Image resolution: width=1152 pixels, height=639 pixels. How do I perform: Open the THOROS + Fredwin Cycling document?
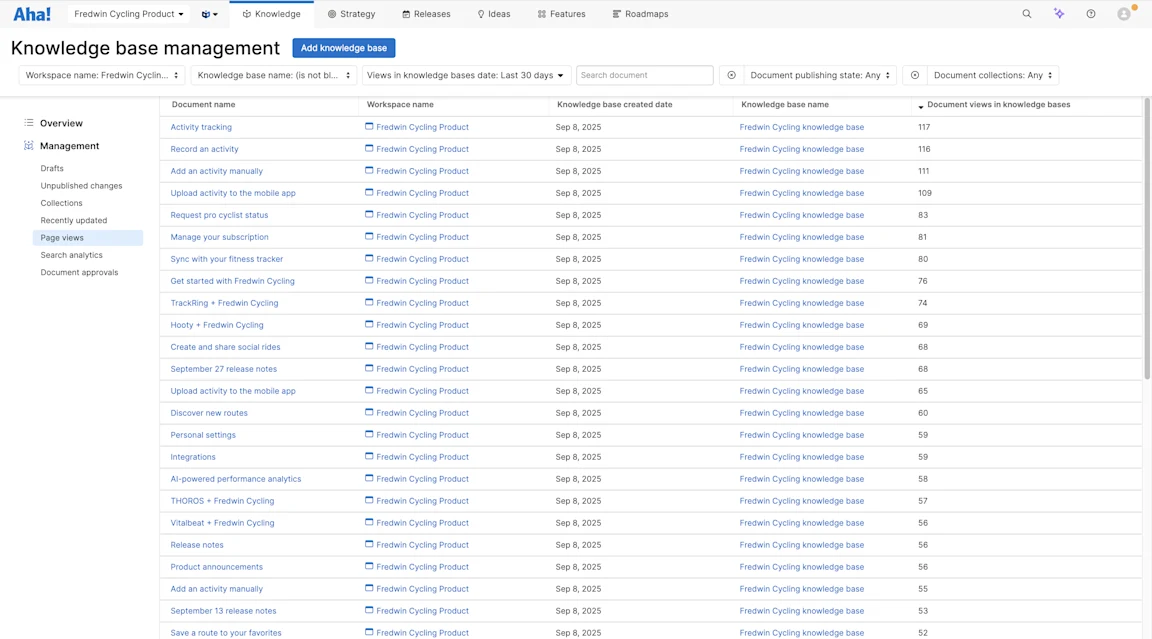point(222,501)
